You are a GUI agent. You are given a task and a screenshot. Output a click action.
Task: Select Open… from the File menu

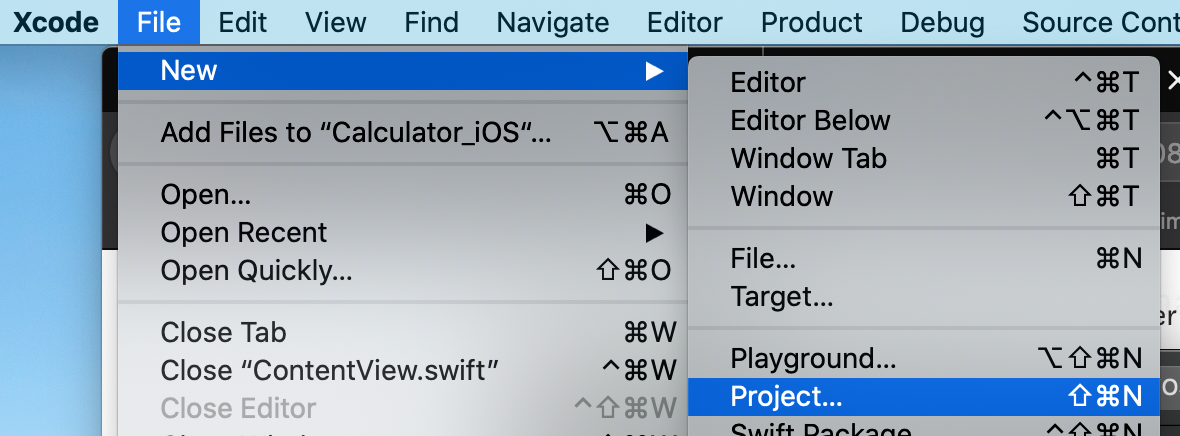206,196
